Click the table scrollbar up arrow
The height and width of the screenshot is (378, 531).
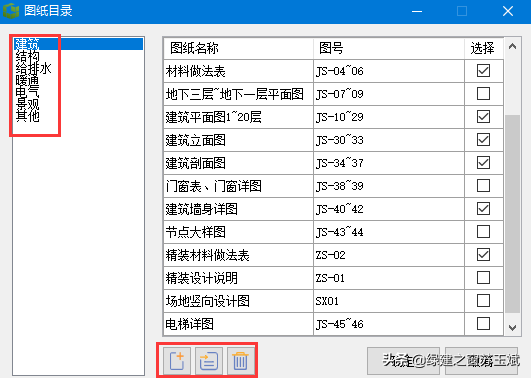coord(512,46)
